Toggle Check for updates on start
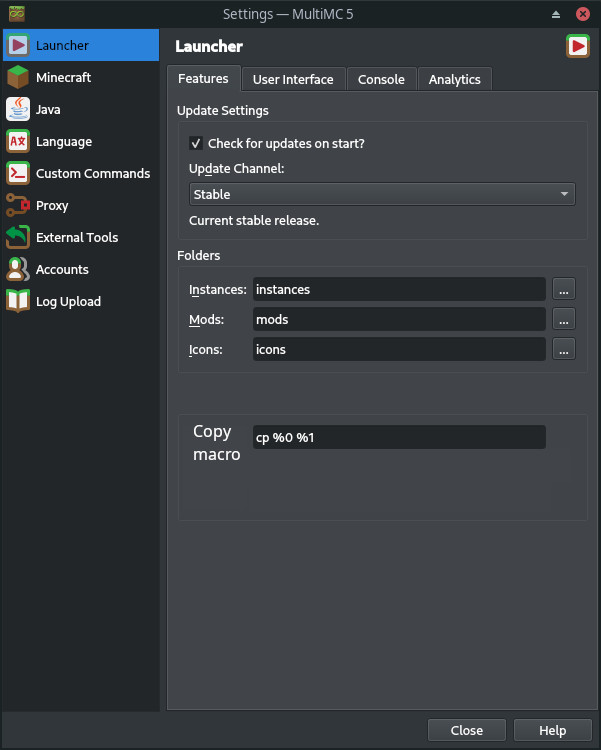Screen dimensions: 601x750 pyautogui.click(x=196, y=143)
